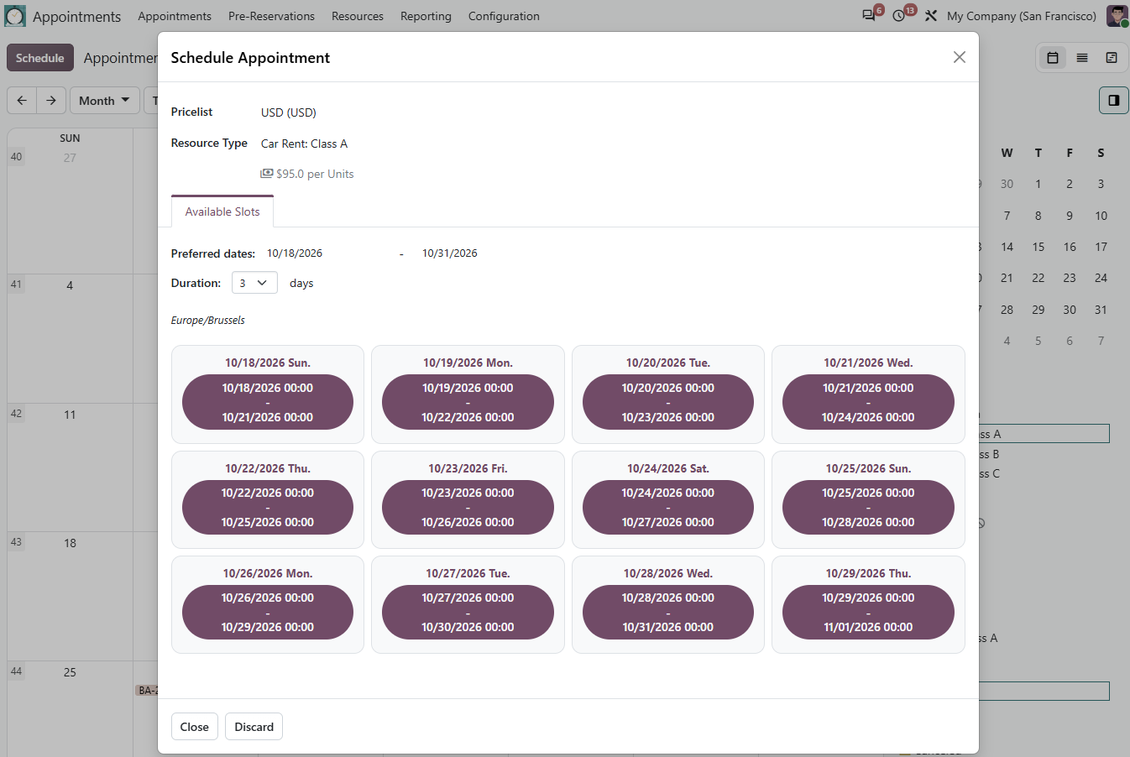Open the user avatar menu
This screenshot has width=1130, height=757.
click(x=1117, y=16)
